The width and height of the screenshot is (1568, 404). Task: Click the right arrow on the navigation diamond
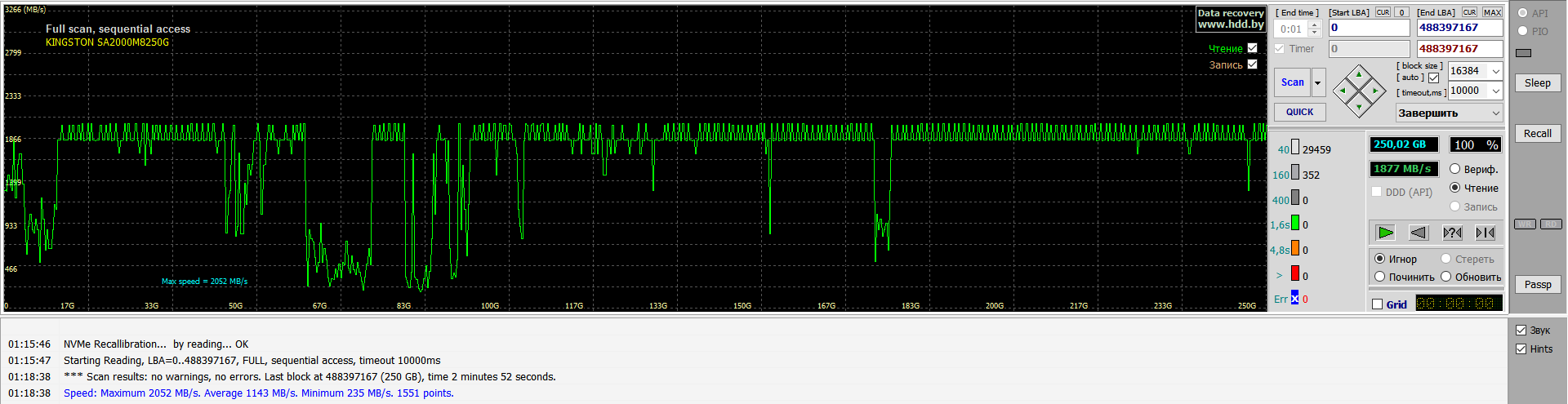pyautogui.click(x=1375, y=91)
